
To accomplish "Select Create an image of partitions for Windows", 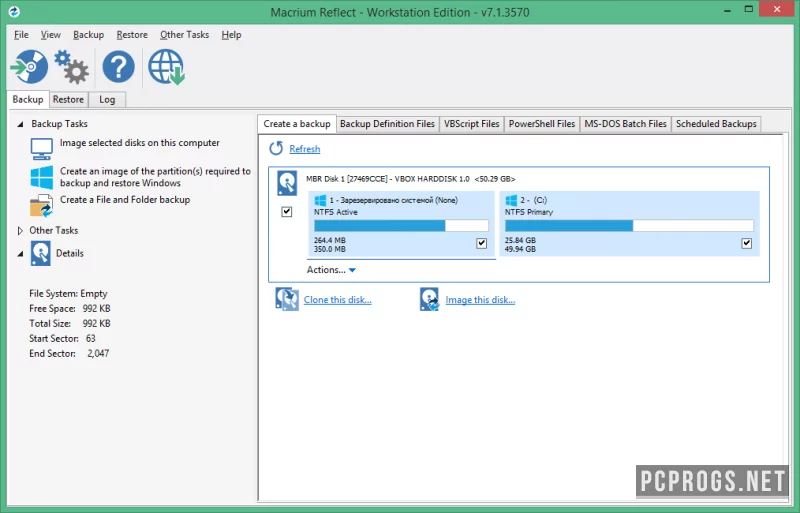I will pyautogui.click(x=155, y=177).
